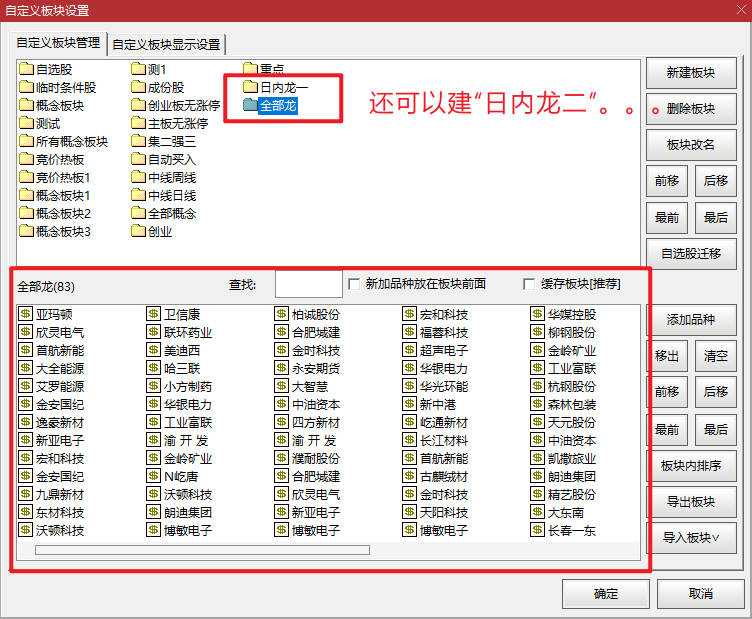Click the 成份股 folder icon
The width and height of the screenshot is (752, 619).
139,87
